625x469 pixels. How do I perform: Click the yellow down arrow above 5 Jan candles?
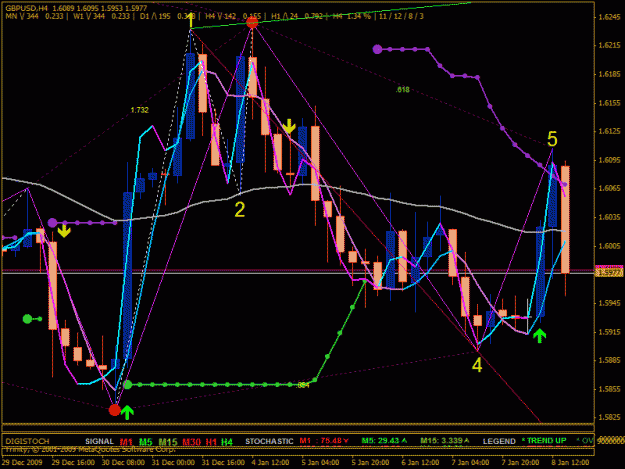[289, 126]
